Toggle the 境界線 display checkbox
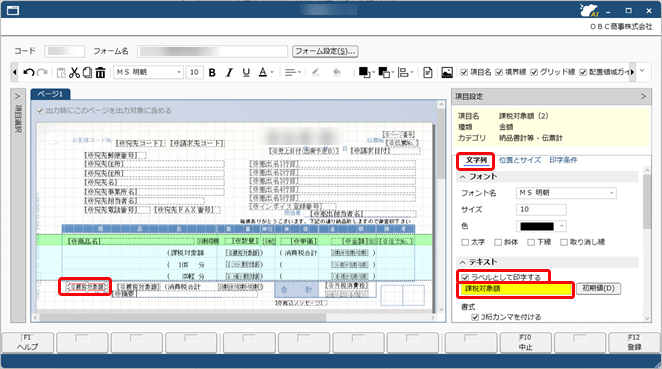Screen dimensions: 662x369 click(x=499, y=73)
